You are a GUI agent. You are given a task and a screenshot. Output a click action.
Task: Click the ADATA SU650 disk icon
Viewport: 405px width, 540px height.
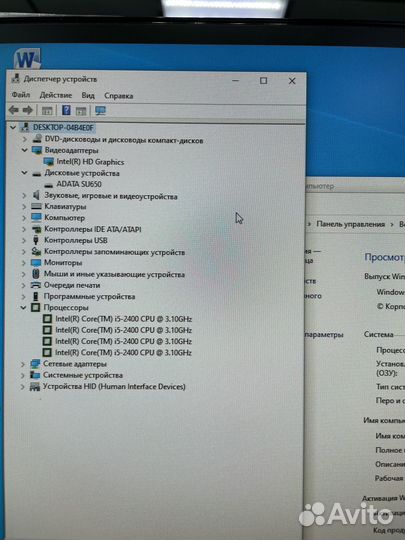point(49,185)
